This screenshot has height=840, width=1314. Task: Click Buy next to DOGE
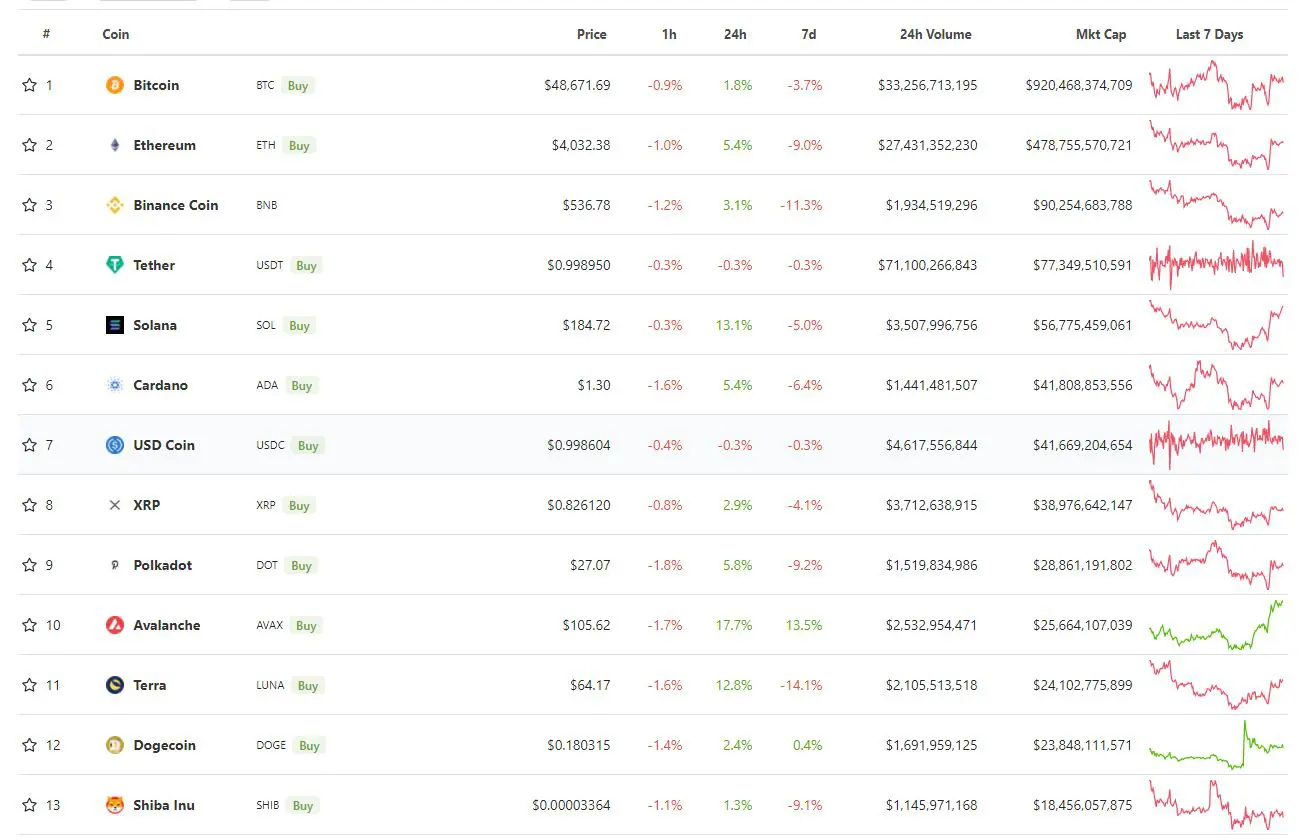pos(309,746)
